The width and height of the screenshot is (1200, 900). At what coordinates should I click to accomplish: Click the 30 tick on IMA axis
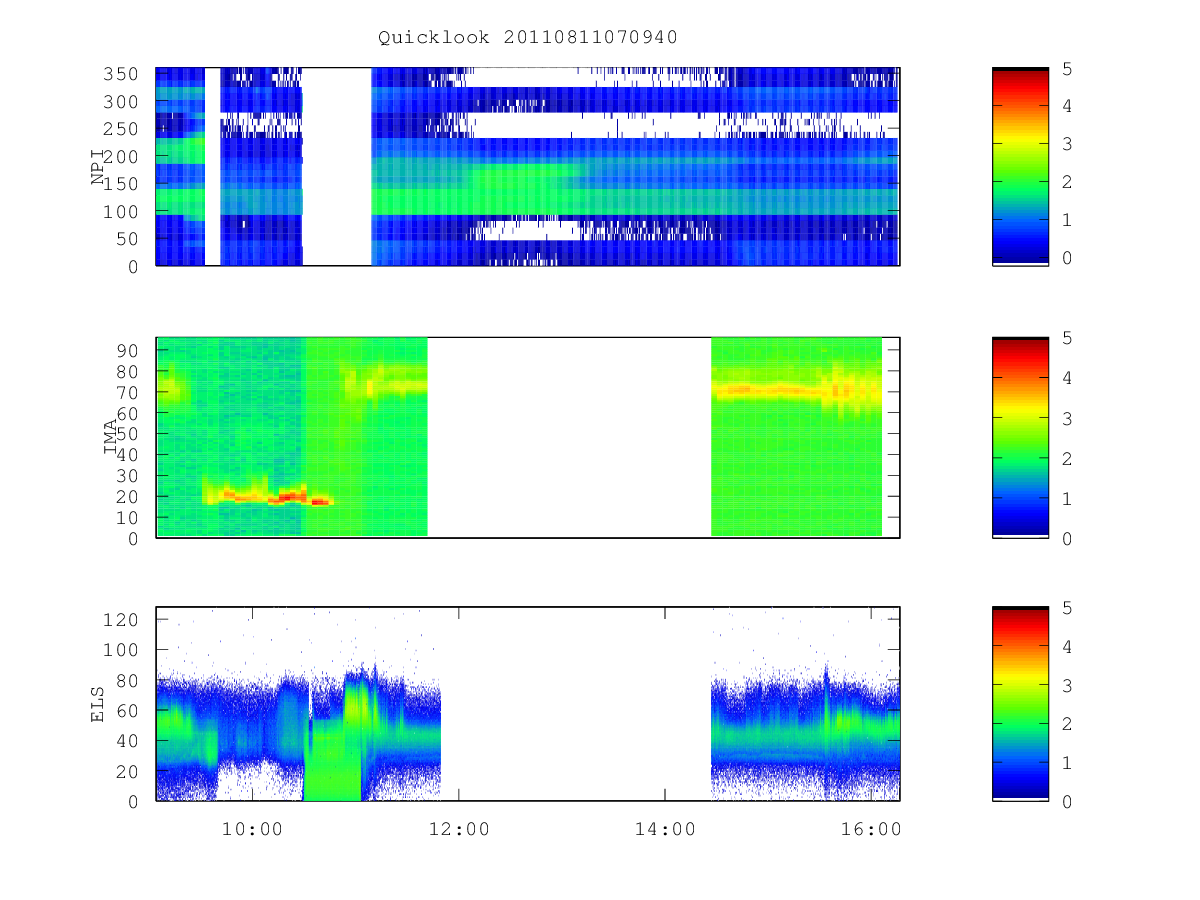129,475
